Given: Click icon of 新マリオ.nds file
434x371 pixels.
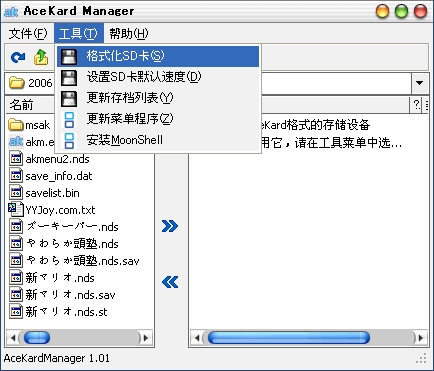Looking at the screenshot, I should coord(16,277).
